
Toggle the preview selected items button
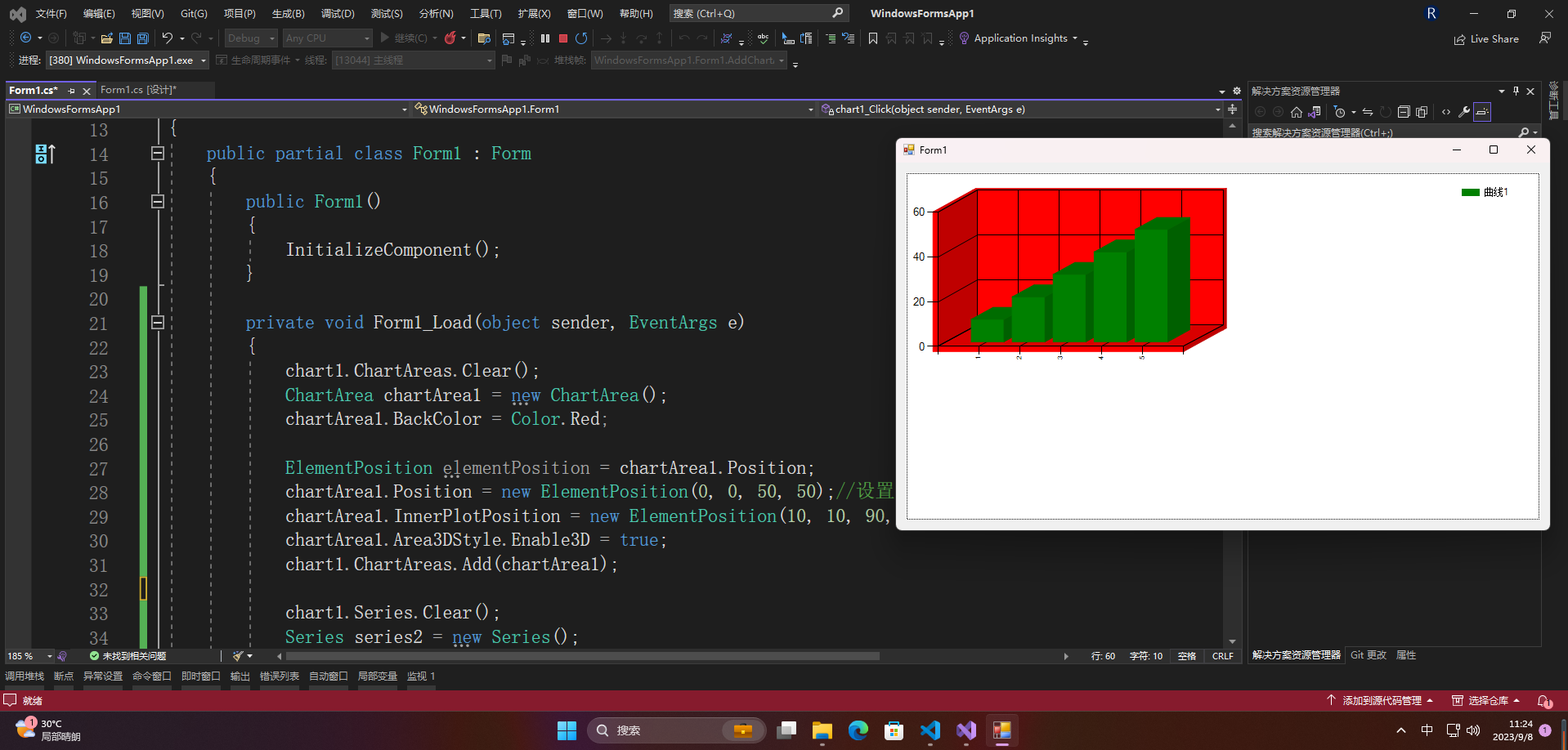tap(1482, 112)
